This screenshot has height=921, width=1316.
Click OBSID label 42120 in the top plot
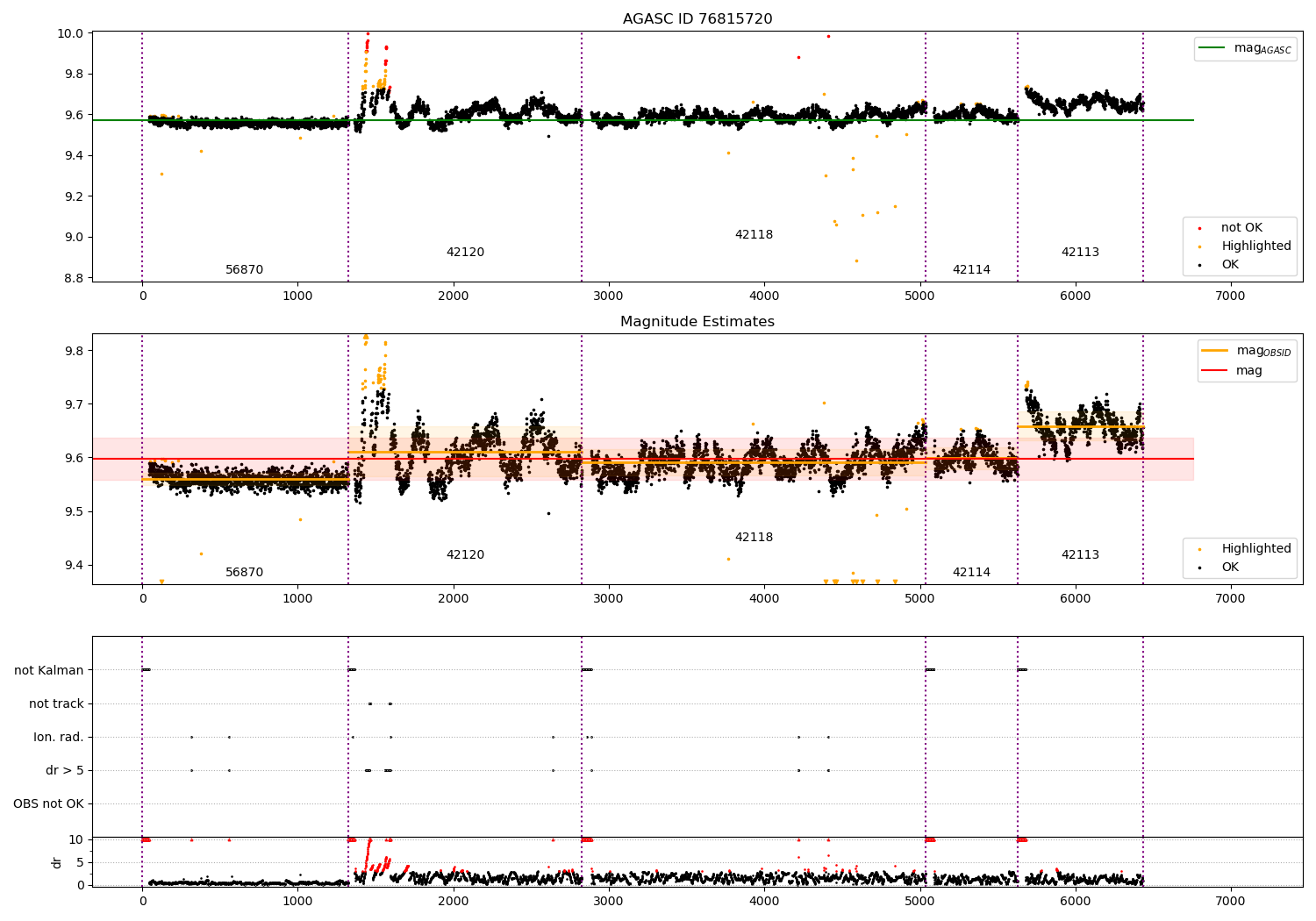coord(466,253)
